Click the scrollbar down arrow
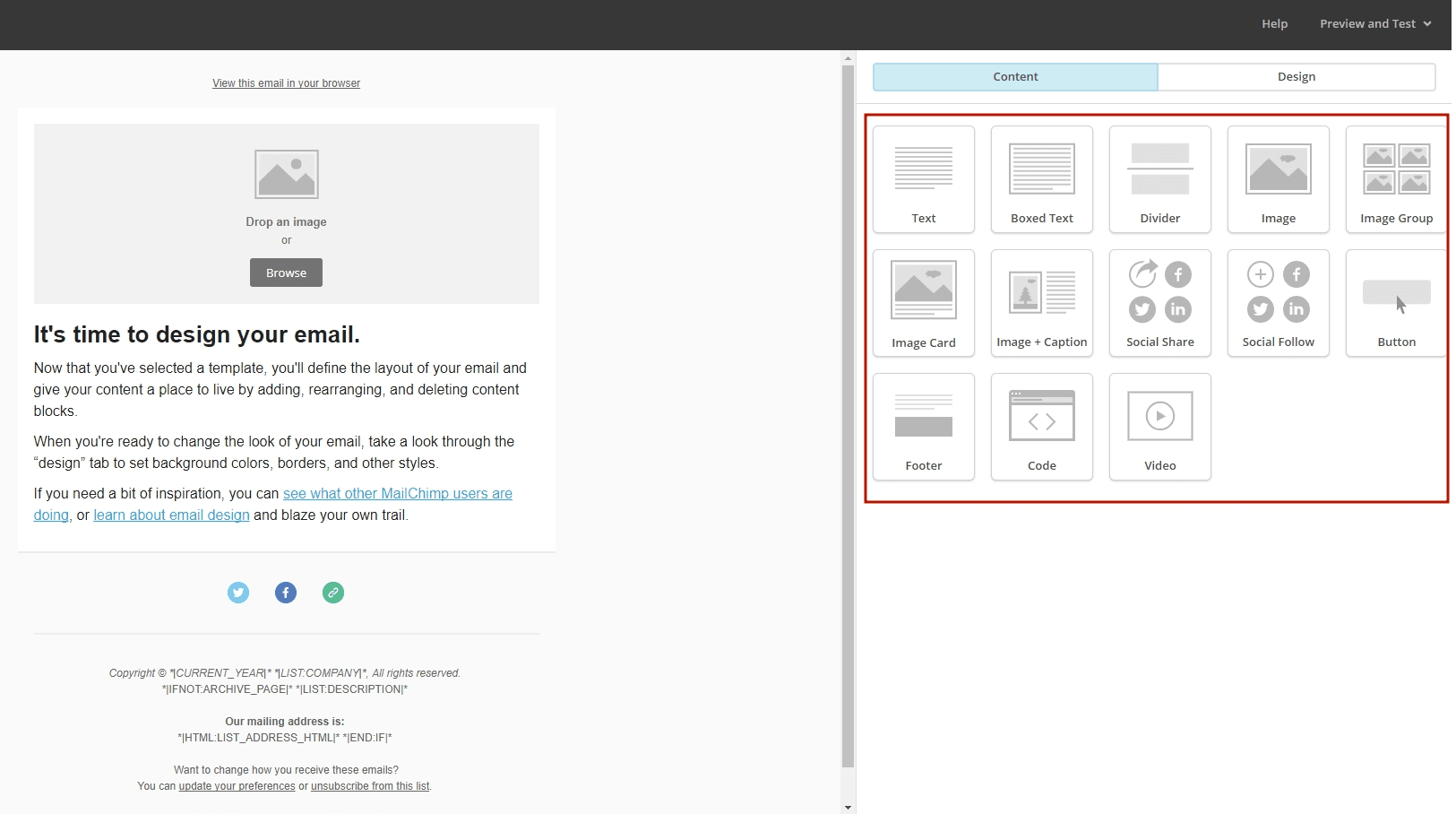Image resolution: width=1456 pixels, height=814 pixels. [849, 808]
